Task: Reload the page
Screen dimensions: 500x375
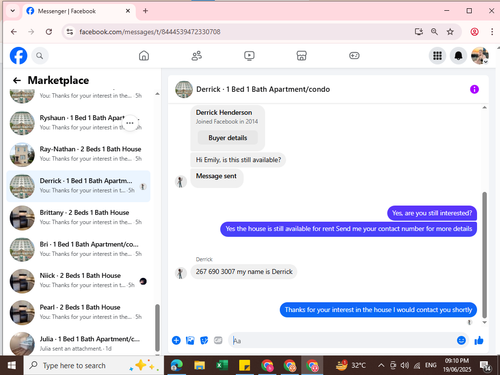Action: [49, 32]
